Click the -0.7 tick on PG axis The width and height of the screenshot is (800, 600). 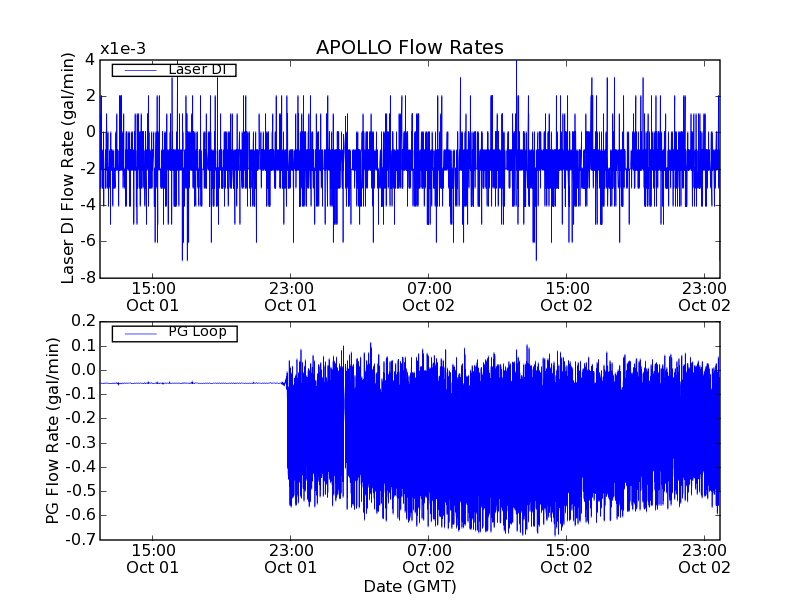81,539
